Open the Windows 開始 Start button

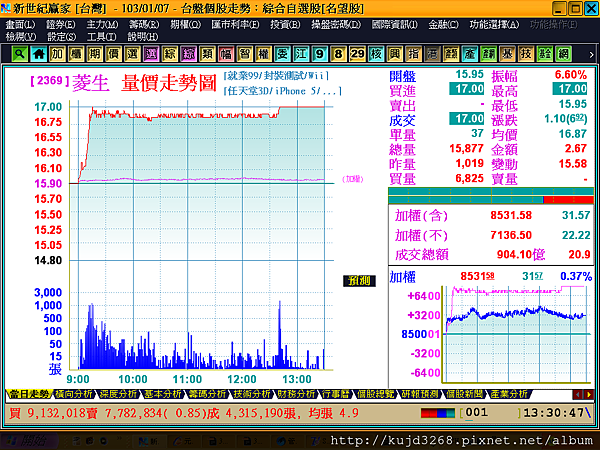click(x=30, y=441)
